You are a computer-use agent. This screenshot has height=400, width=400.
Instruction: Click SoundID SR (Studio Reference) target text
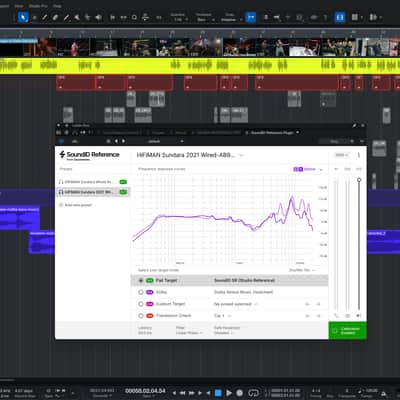tap(244, 280)
